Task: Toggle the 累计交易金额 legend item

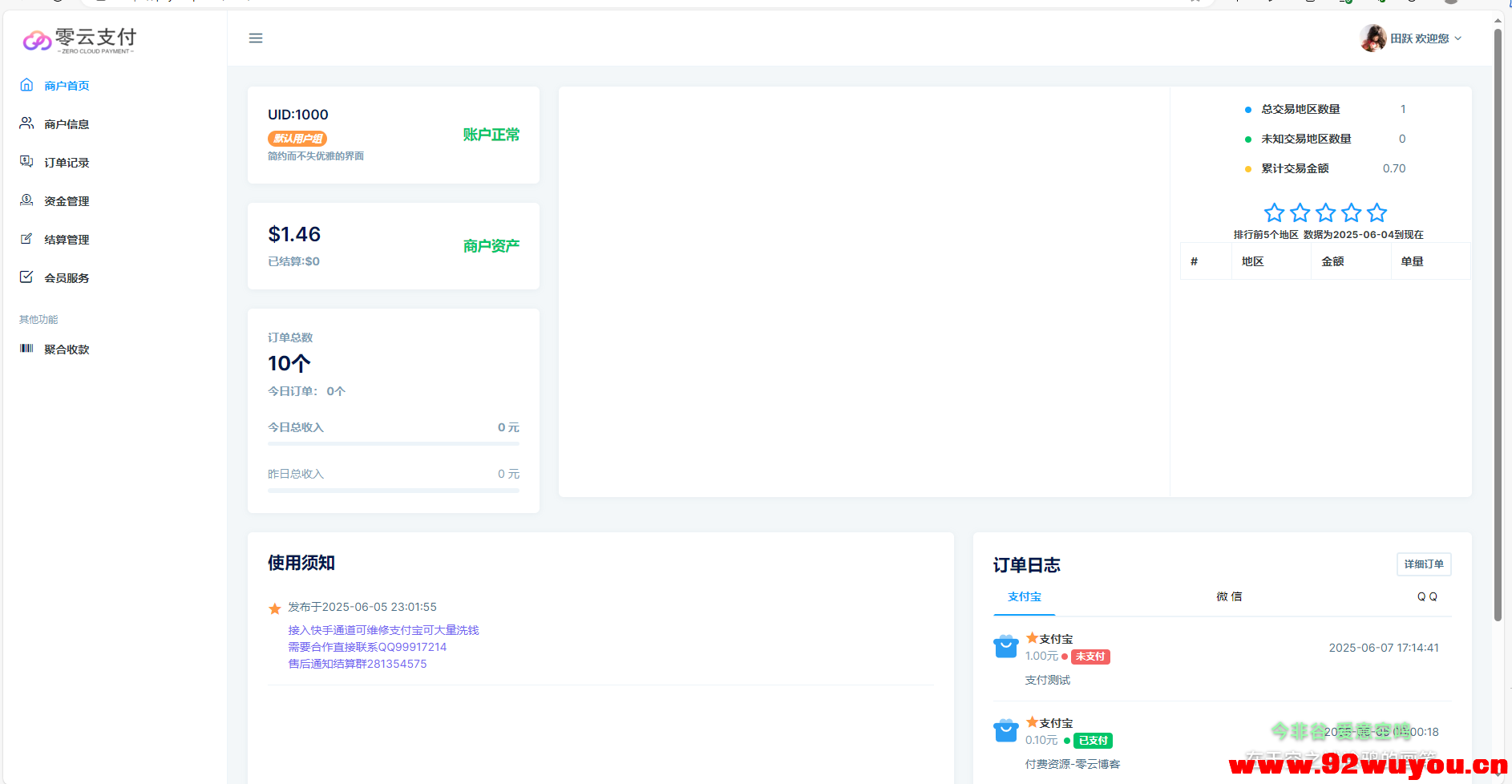Action: pos(1294,168)
